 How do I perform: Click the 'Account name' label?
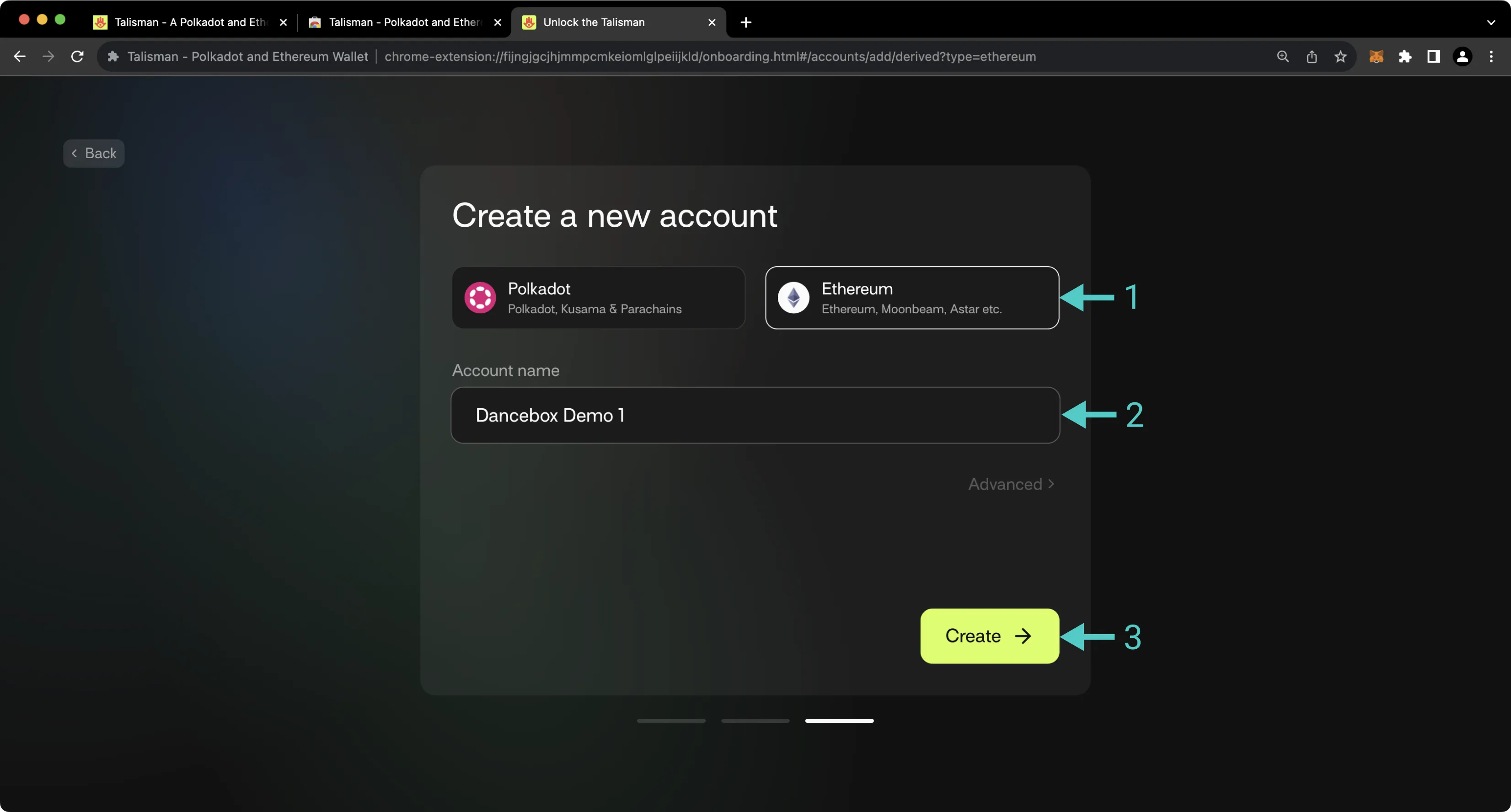(x=506, y=370)
